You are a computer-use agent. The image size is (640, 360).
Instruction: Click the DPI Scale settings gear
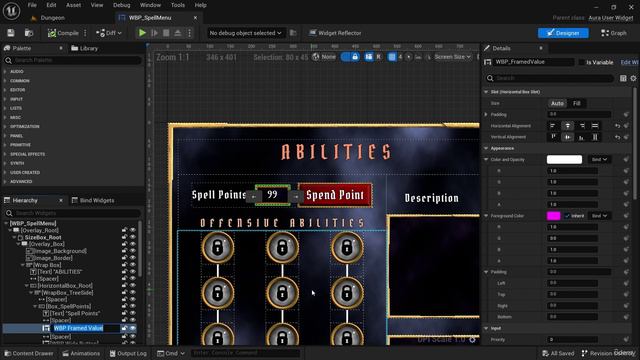(472, 340)
